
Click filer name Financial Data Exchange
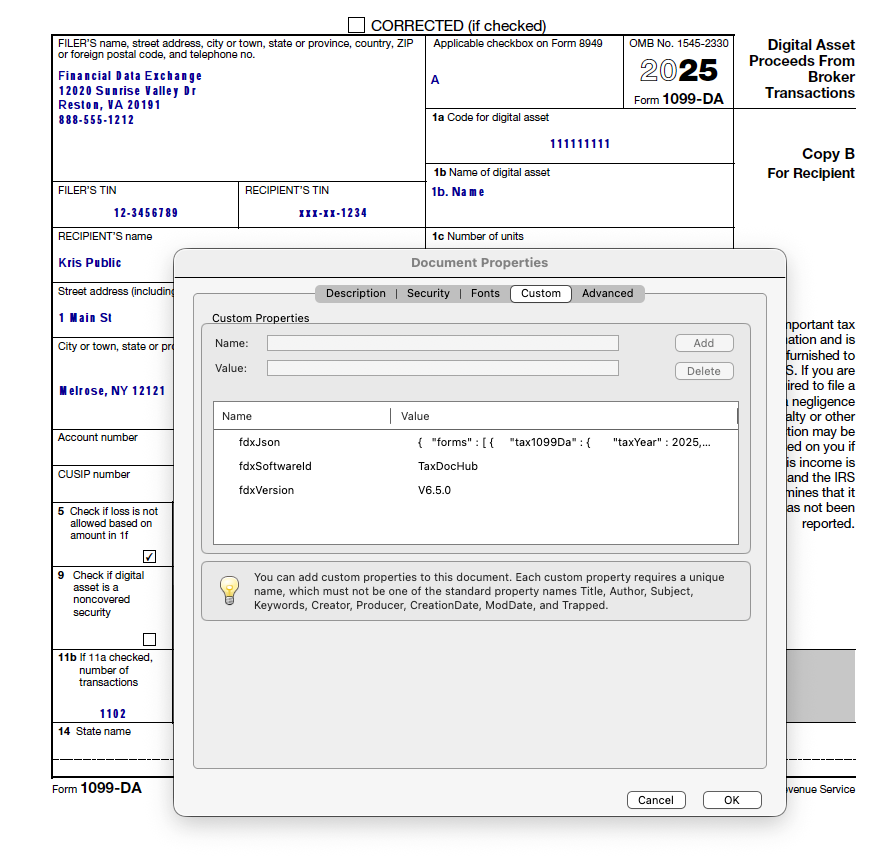[130, 76]
